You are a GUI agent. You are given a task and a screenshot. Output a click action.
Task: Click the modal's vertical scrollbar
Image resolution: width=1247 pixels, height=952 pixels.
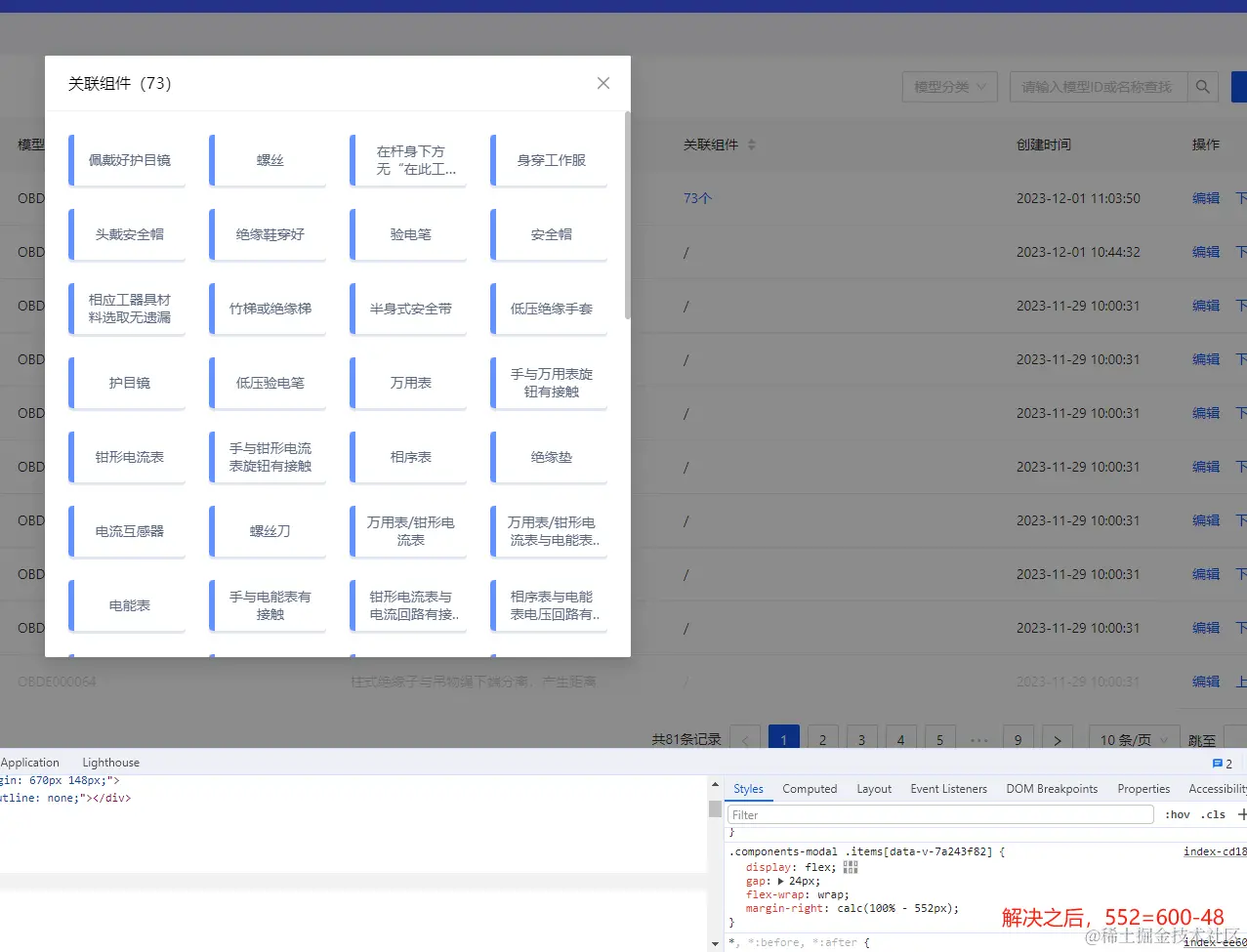627,215
